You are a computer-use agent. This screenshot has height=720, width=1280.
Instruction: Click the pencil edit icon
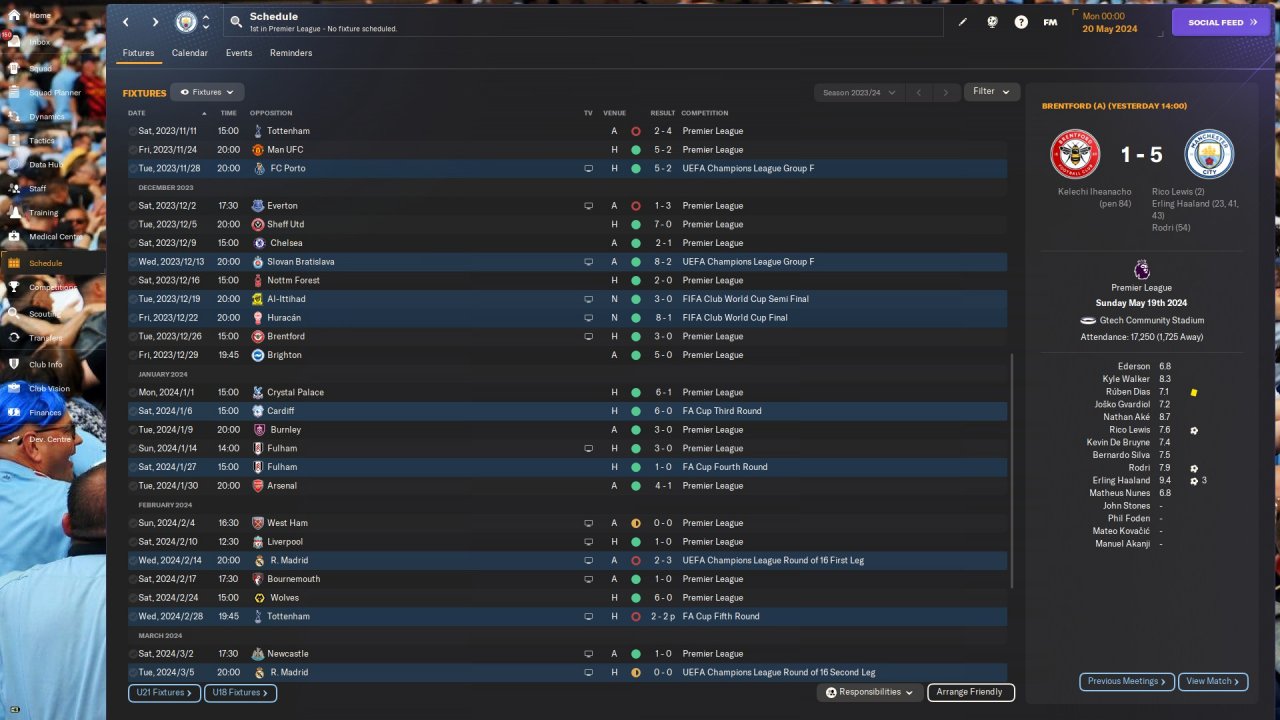(x=963, y=22)
